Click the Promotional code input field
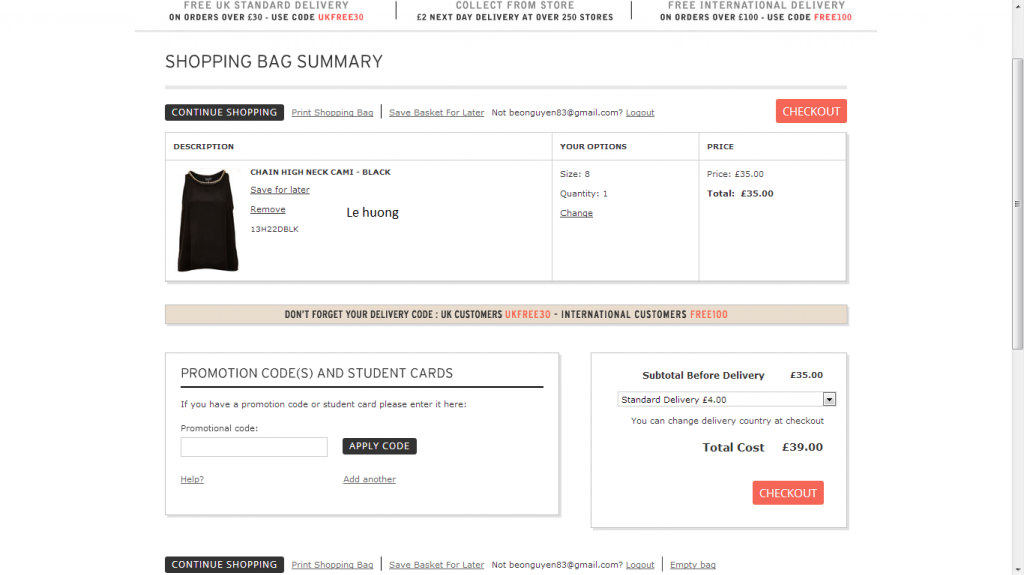Viewport: 1024px width, 575px height. pyautogui.click(x=254, y=447)
